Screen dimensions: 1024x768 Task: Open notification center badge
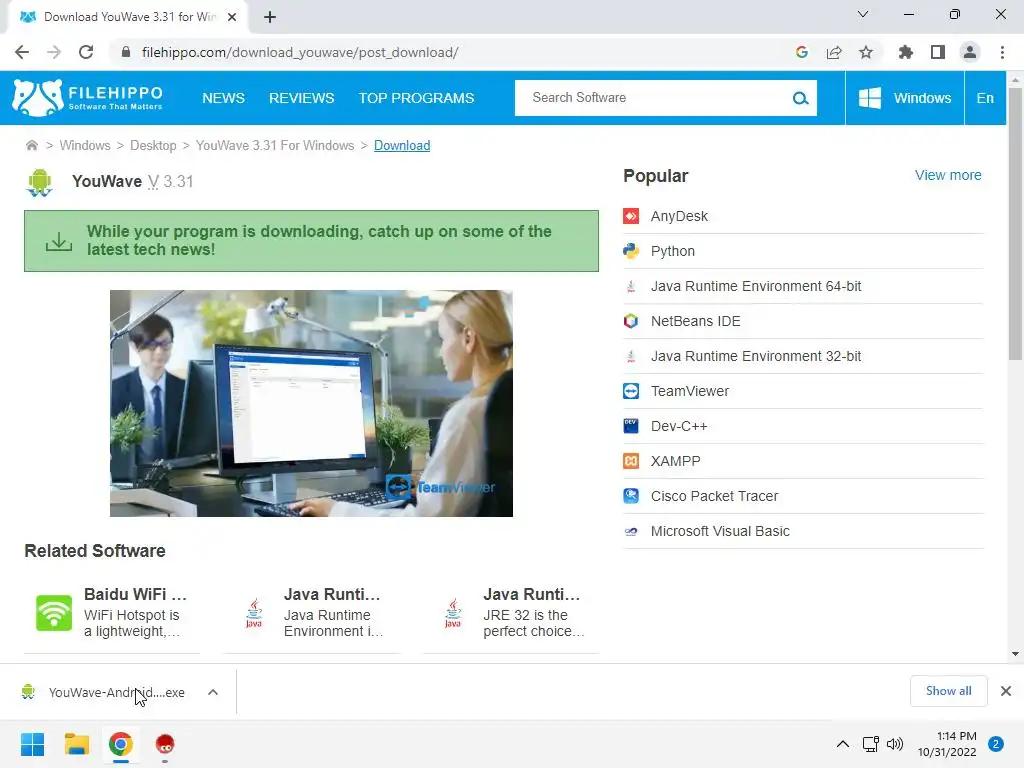[x=996, y=744]
